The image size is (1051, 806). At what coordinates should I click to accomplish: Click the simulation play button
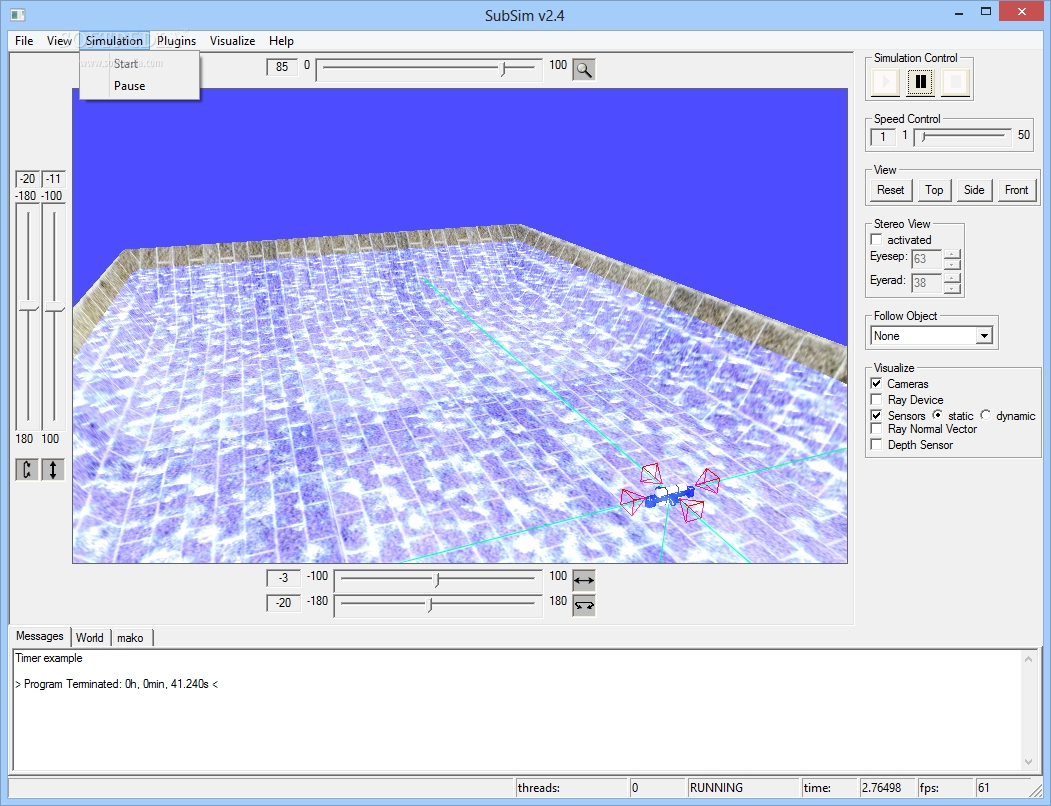click(x=886, y=82)
